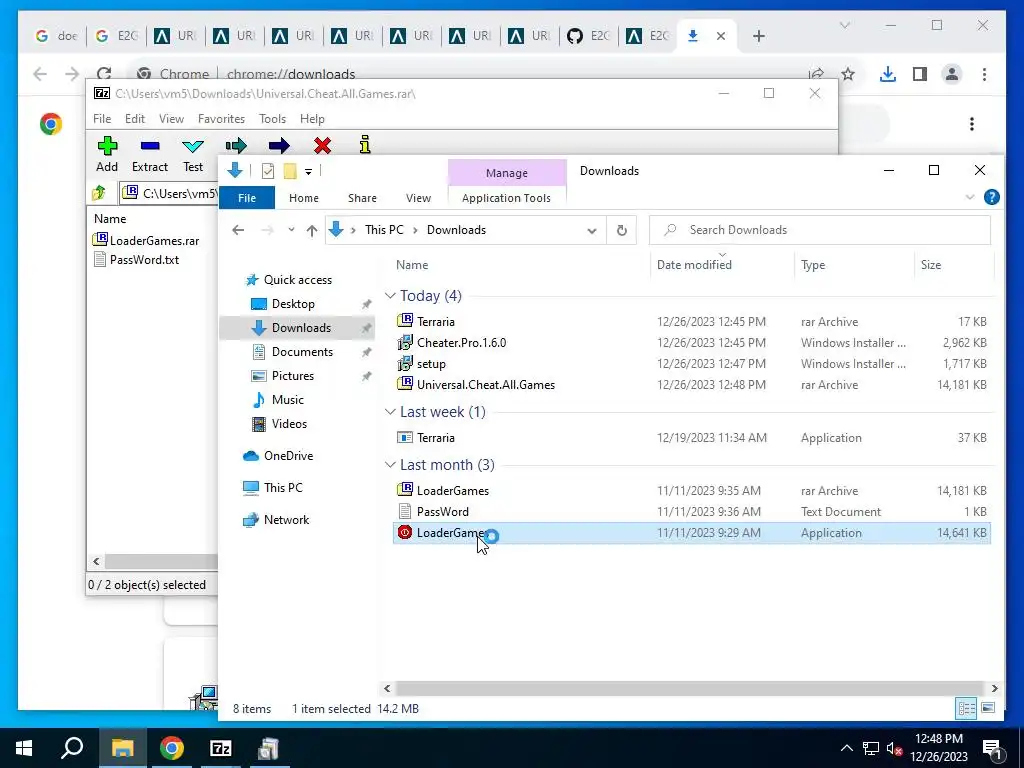Open a new Chrome tab
The height and width of the screenshot is (768, 1024).
click(758, 36)
